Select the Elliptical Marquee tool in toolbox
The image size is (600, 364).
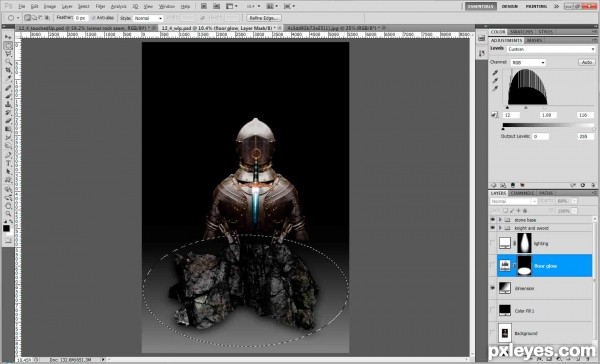(8, 45)
